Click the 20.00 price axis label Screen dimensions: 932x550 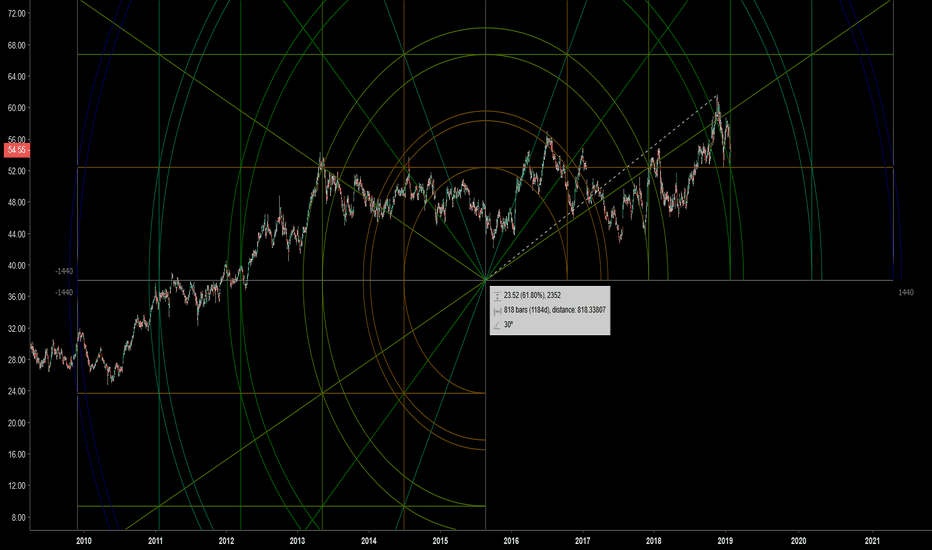16,423
